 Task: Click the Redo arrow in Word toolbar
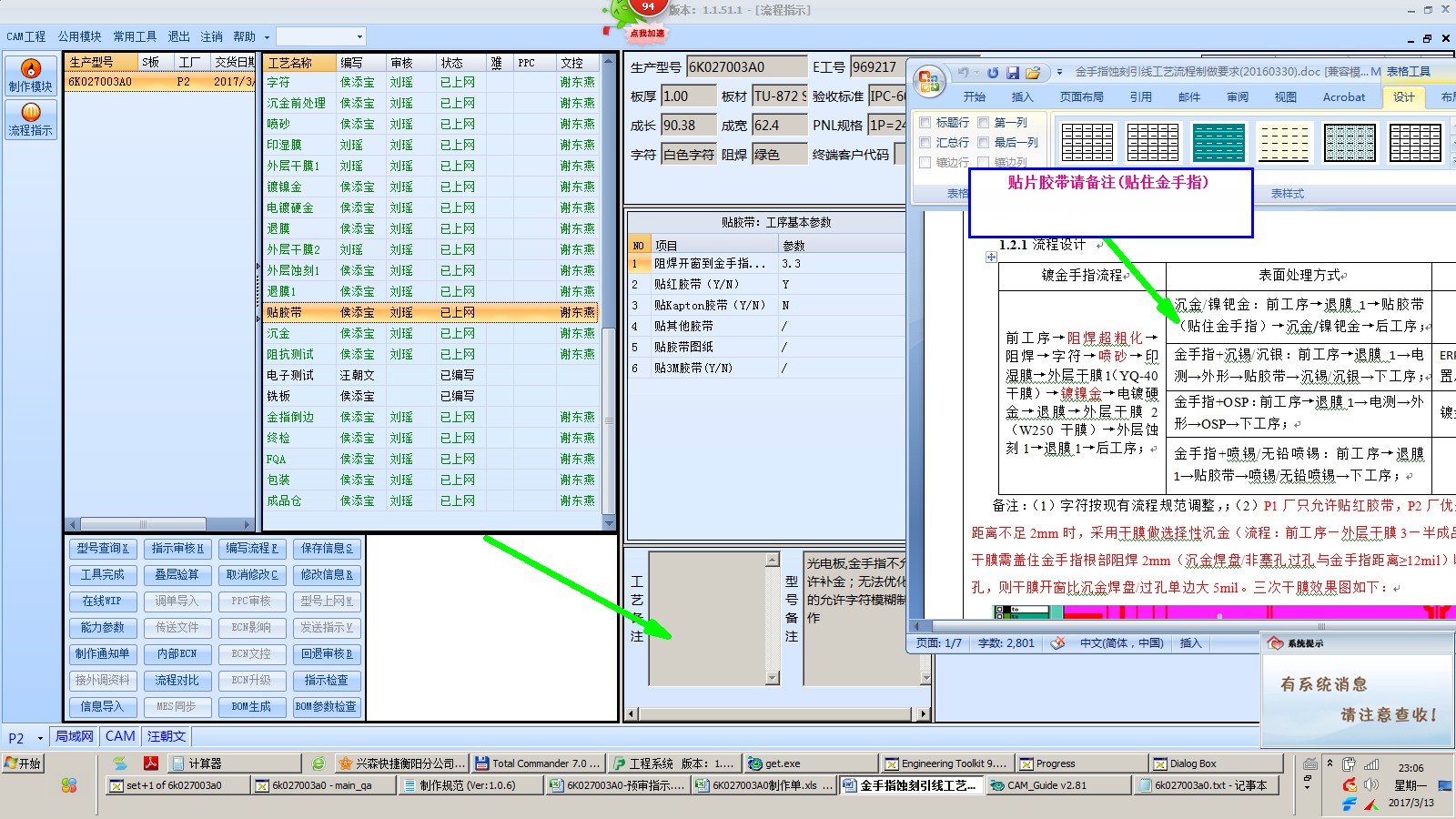[993, 72]
